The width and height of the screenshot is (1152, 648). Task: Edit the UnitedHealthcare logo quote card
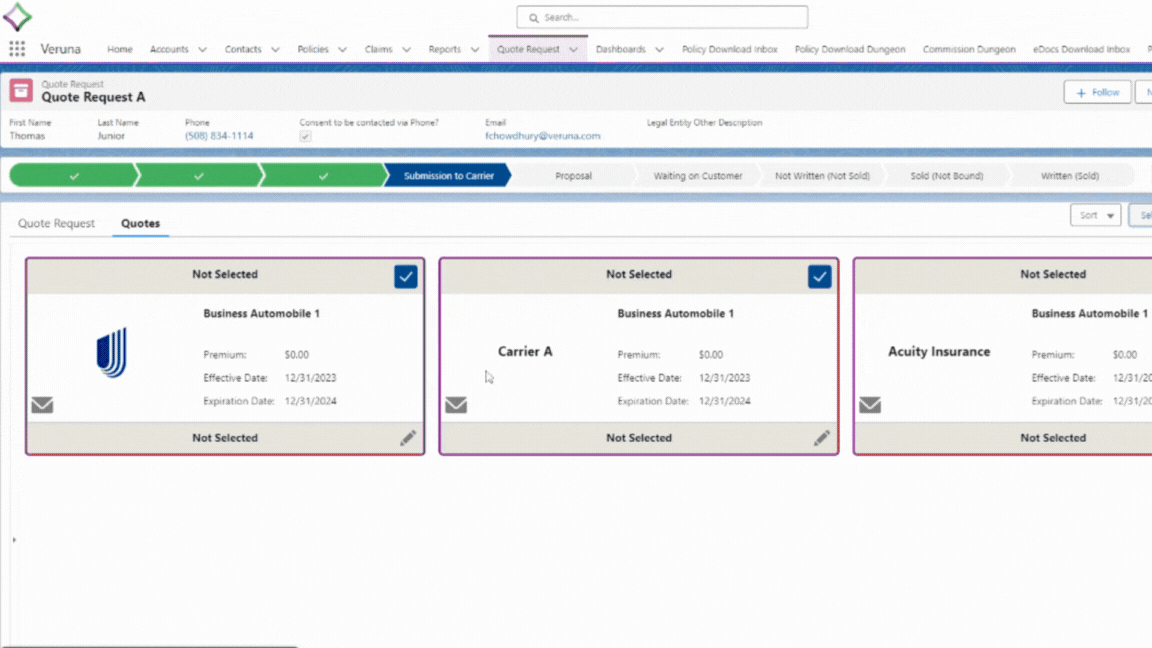tap(408, 438)
